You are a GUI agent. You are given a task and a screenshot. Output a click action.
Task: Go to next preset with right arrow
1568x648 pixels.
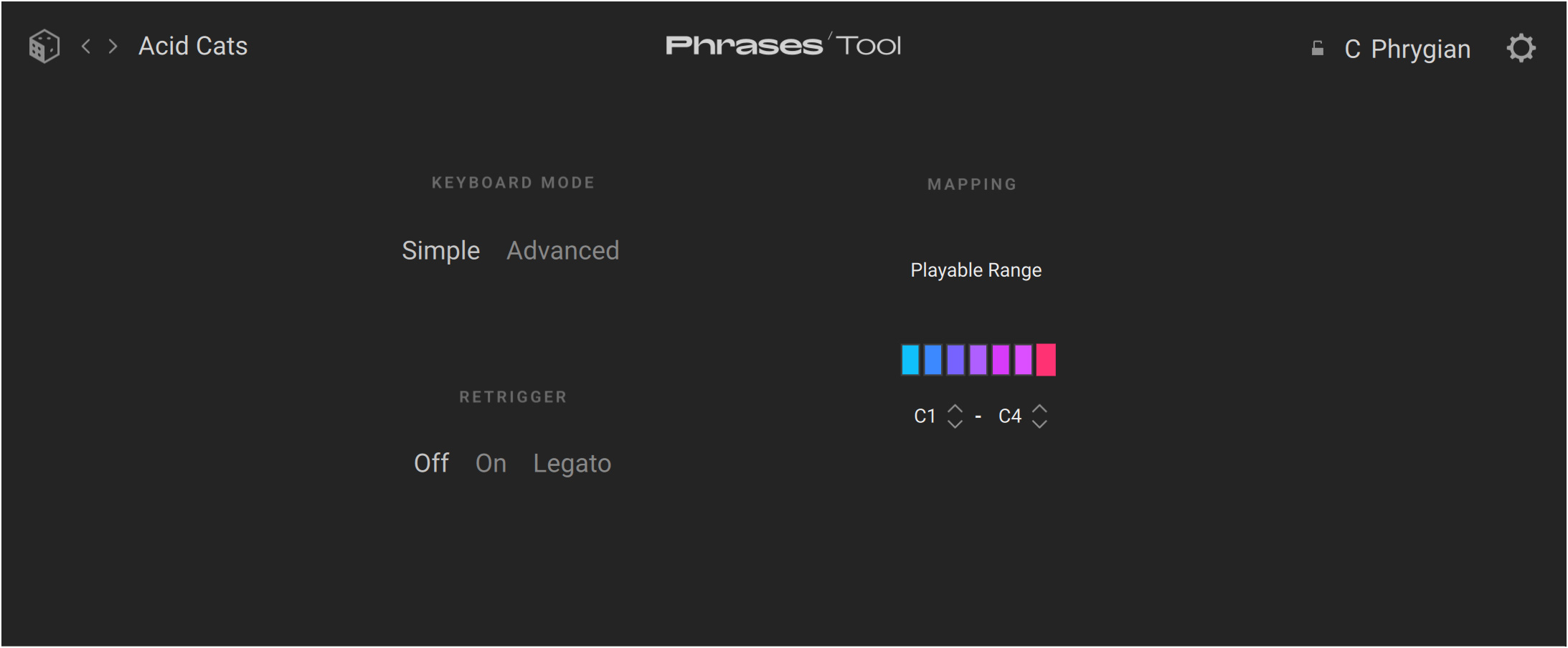pos(113,47)
